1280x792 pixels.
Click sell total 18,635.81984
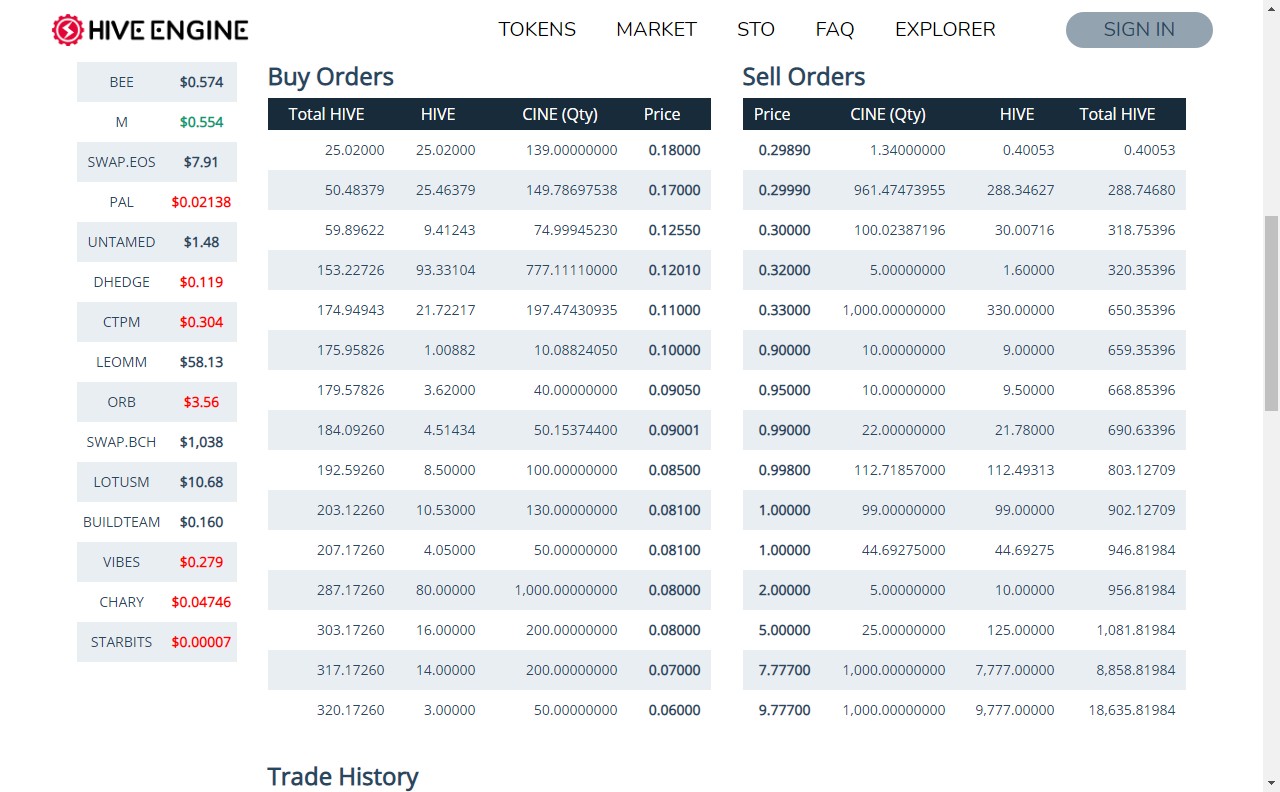click(1132, 710)
